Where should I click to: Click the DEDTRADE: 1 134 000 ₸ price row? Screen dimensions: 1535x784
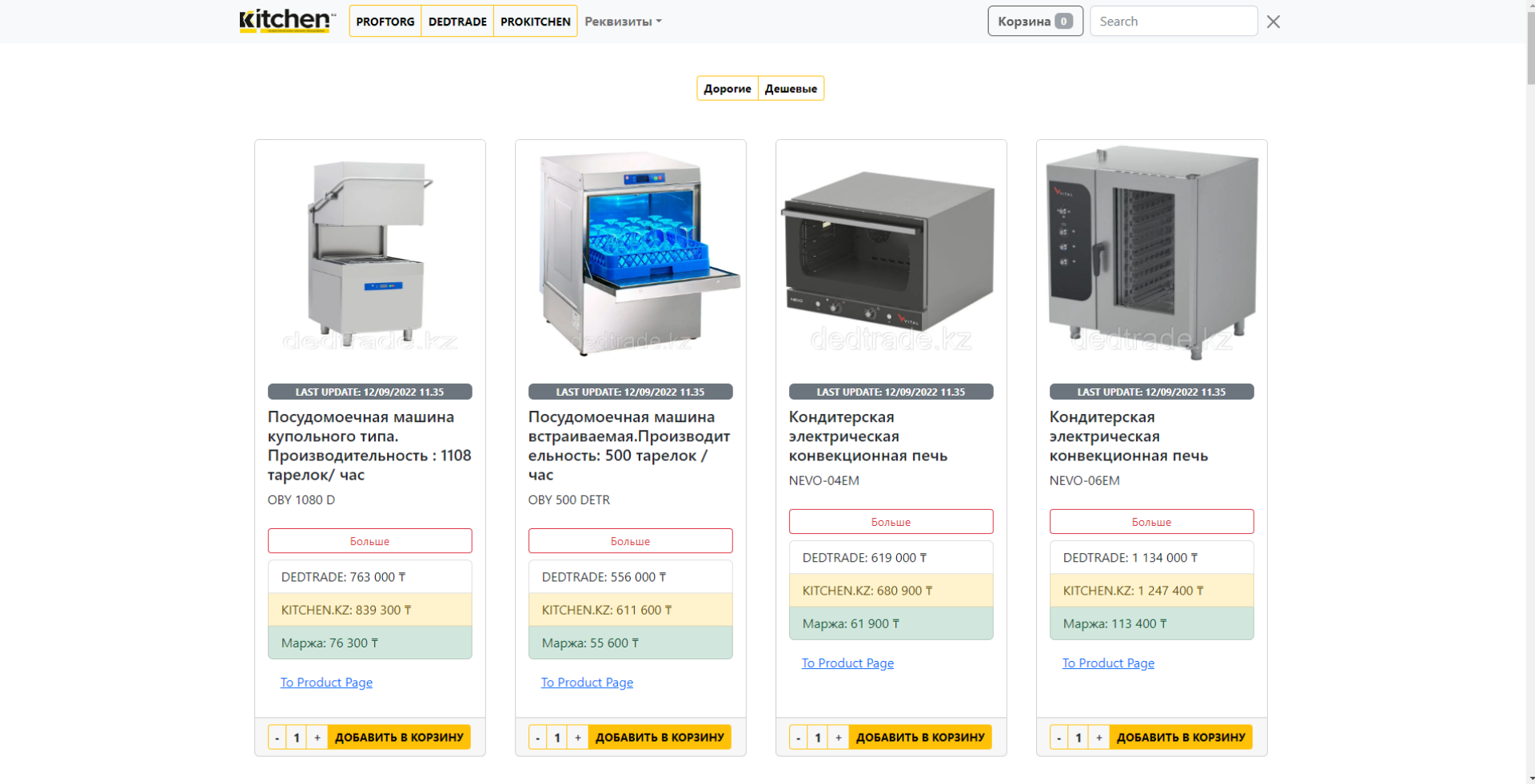(x=1152, y=558)
